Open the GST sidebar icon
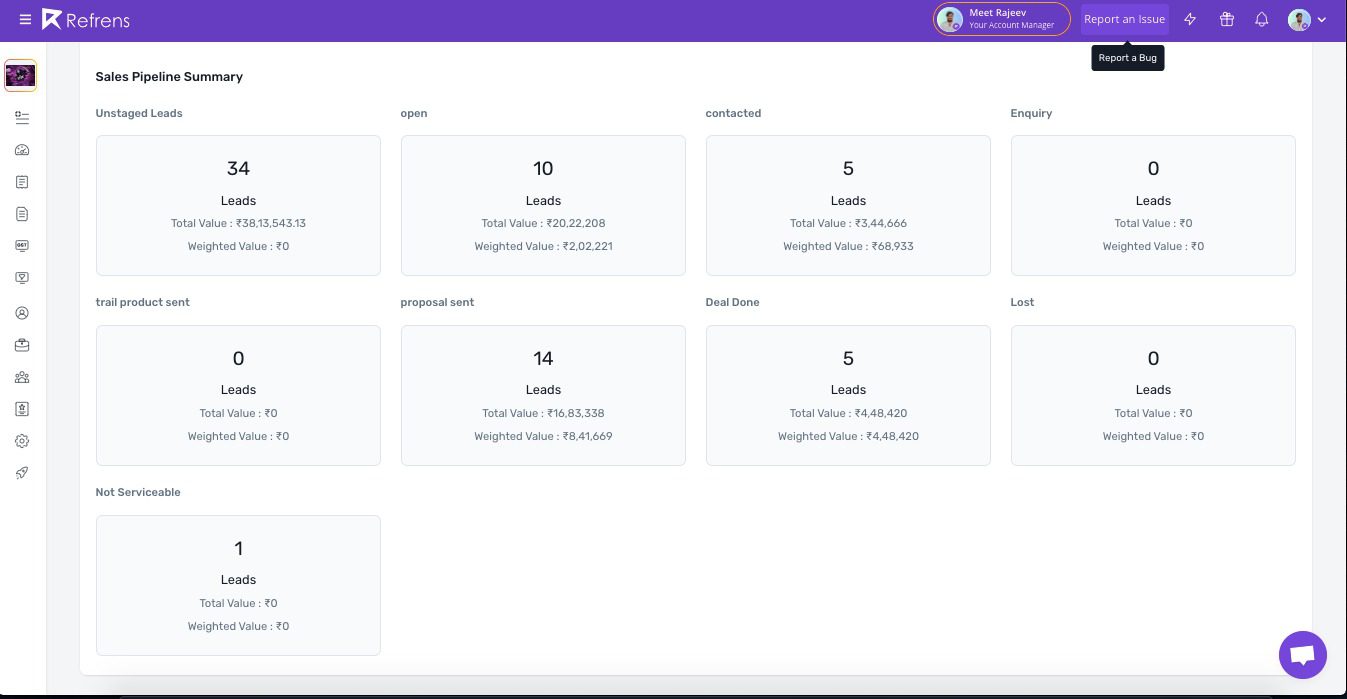This screenshot has width=1347, height=699. pyautogui.click(x=22, y=246)
